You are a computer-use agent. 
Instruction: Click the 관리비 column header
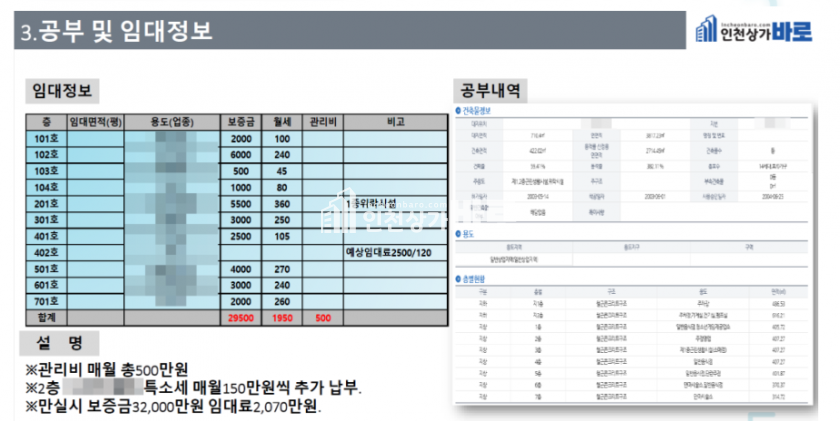pos(322,122)
